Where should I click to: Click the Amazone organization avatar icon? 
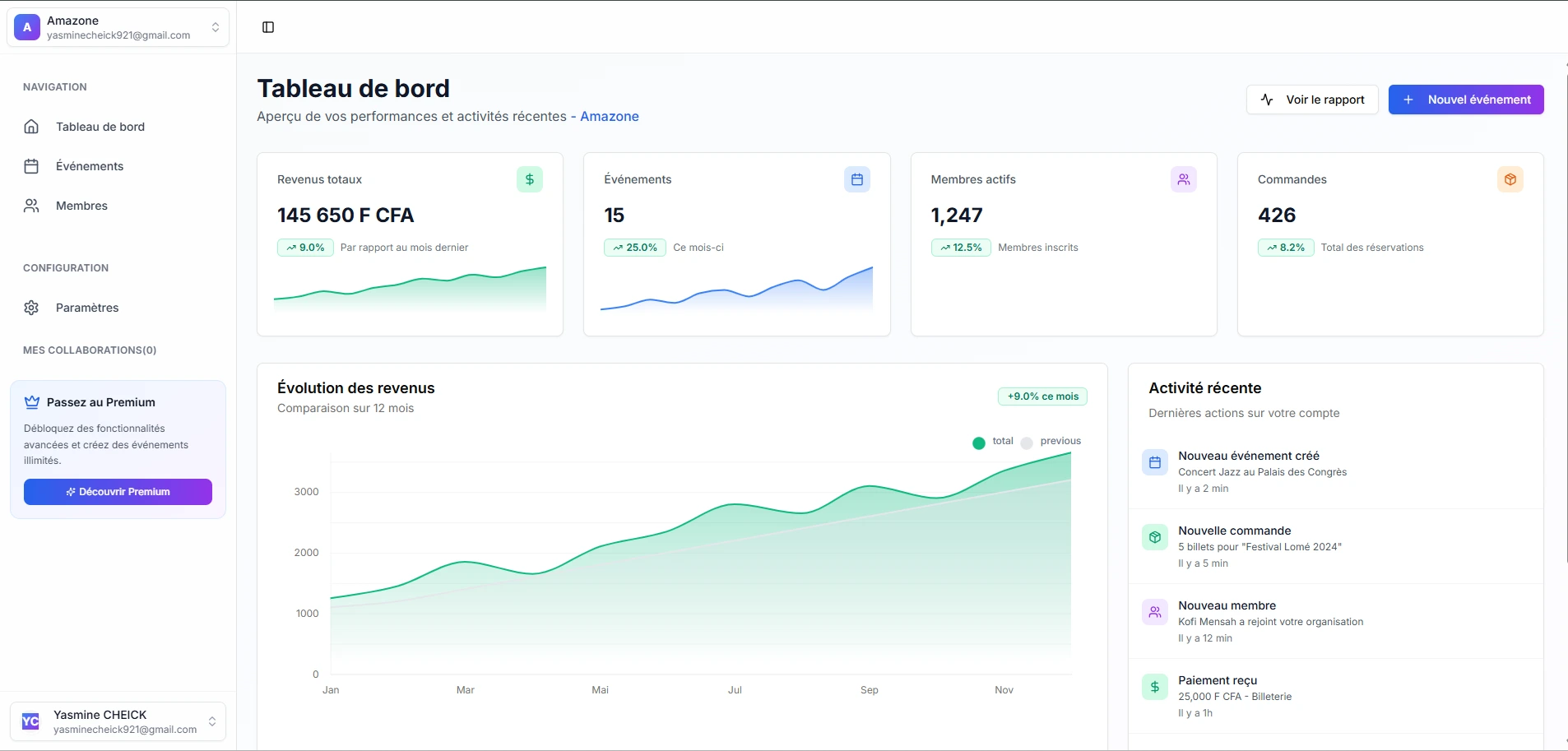point(27,27)
